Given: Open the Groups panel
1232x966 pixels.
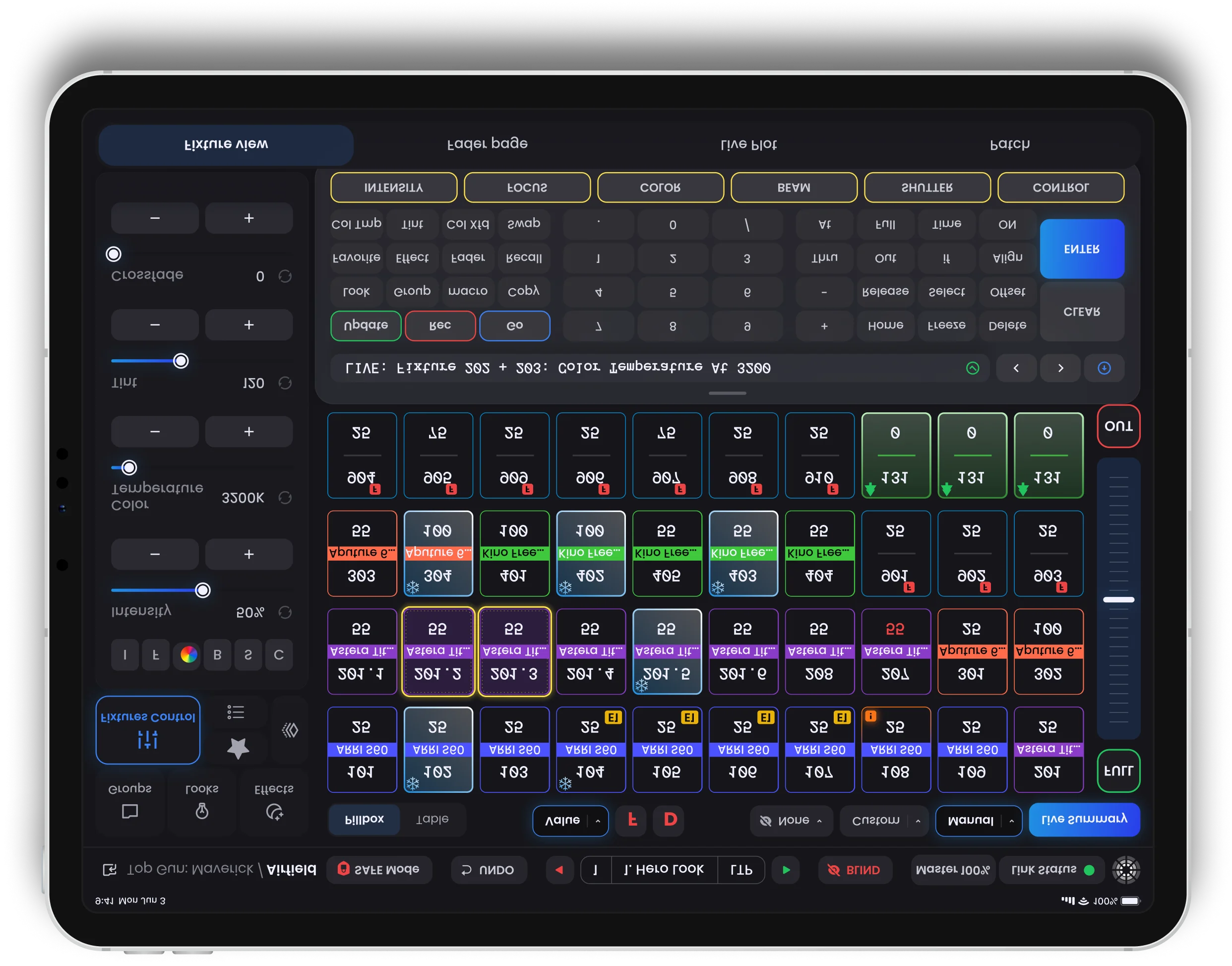Looking at the screenshot, I should [x=130, y=802].
